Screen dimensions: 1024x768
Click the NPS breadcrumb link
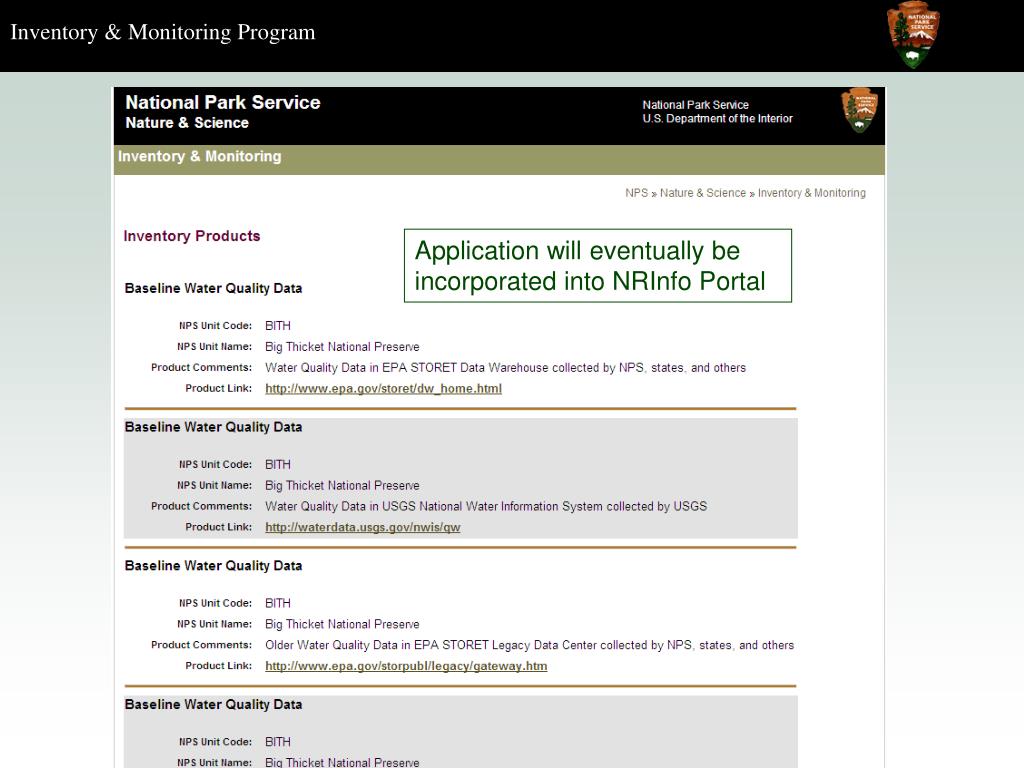(637, 193)
